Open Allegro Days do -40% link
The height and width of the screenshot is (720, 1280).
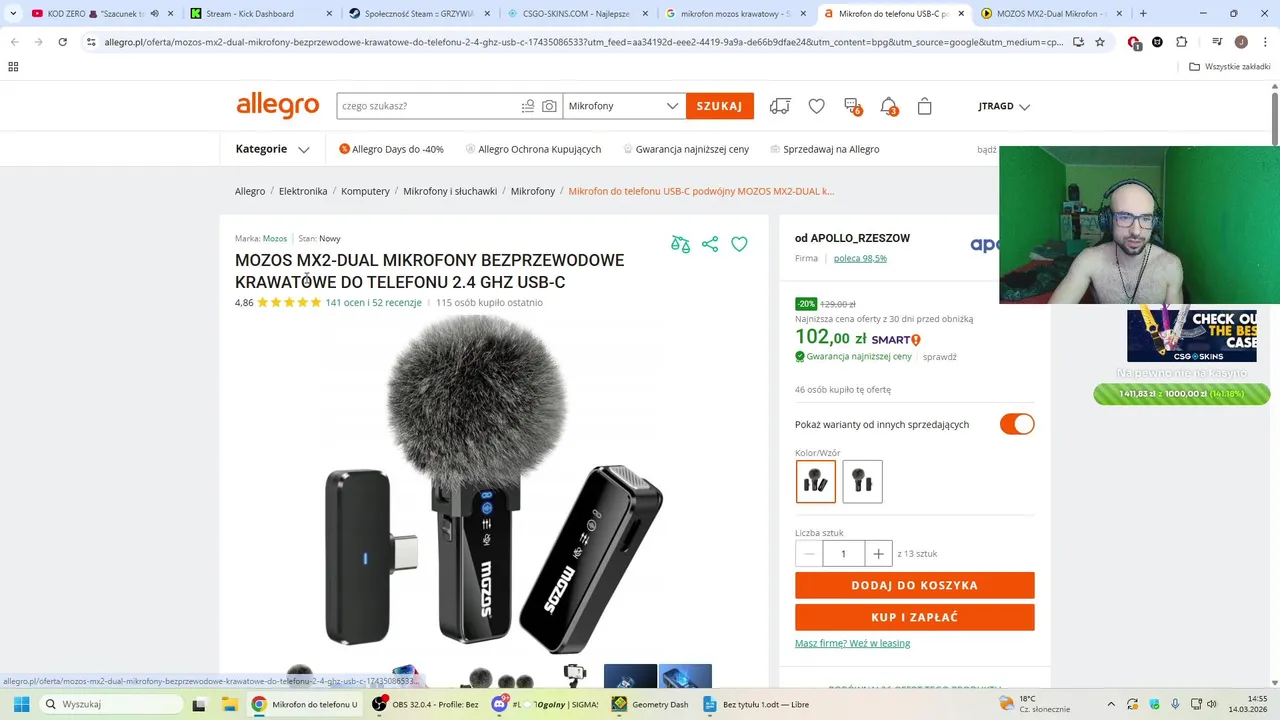(391, 149)
